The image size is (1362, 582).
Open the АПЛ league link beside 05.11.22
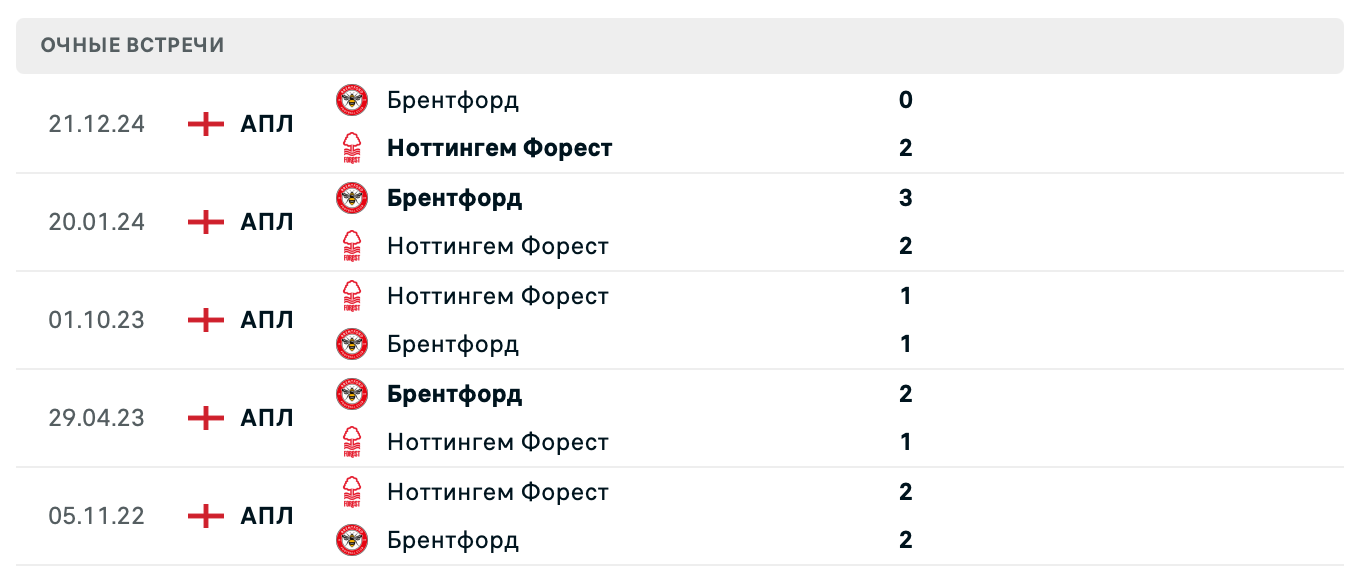coord(266,515)
